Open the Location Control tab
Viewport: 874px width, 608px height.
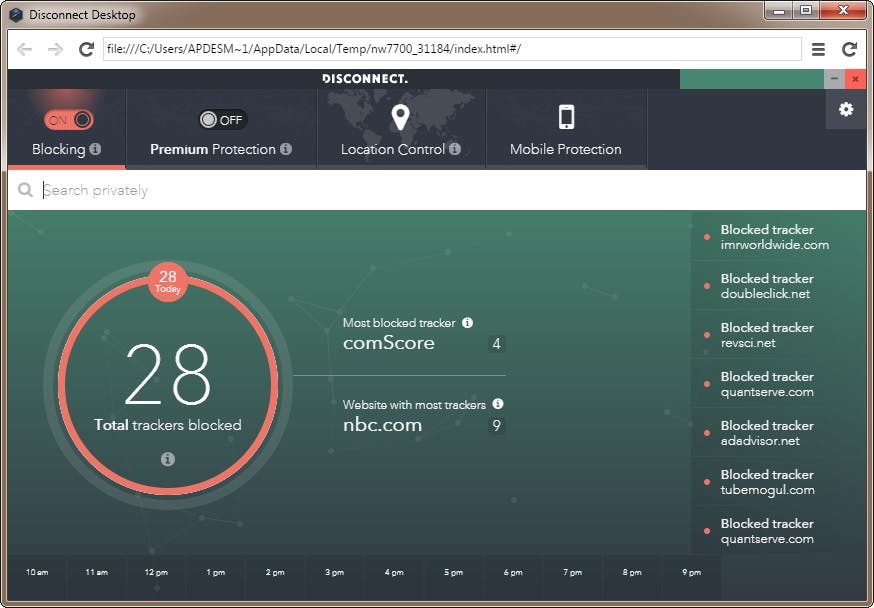click(400, 149)
